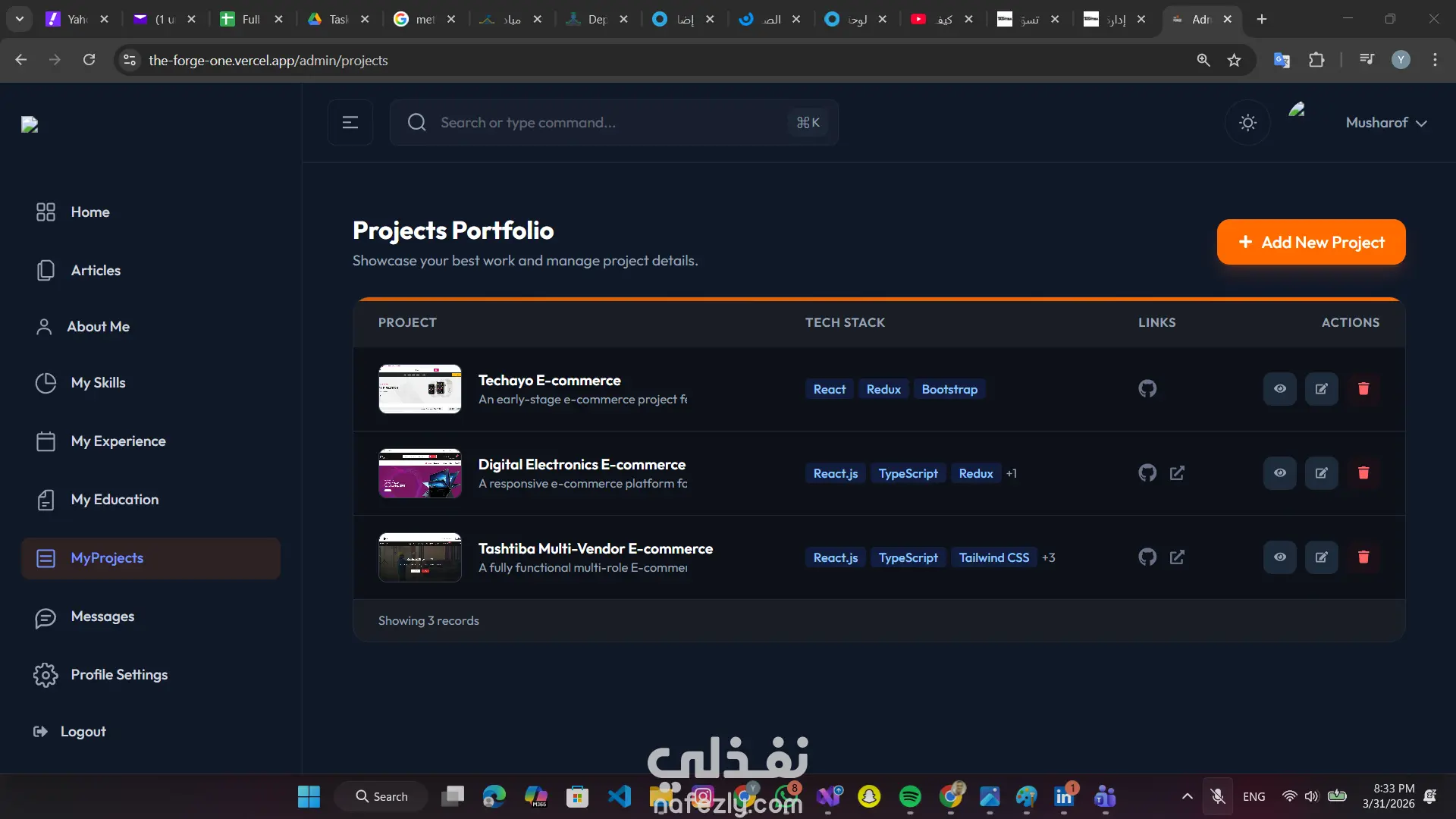Open GitHub link for Techayo E-commerce
Image resolution: width=1456 pixels, height=819 pixels.
[1147, 389]
